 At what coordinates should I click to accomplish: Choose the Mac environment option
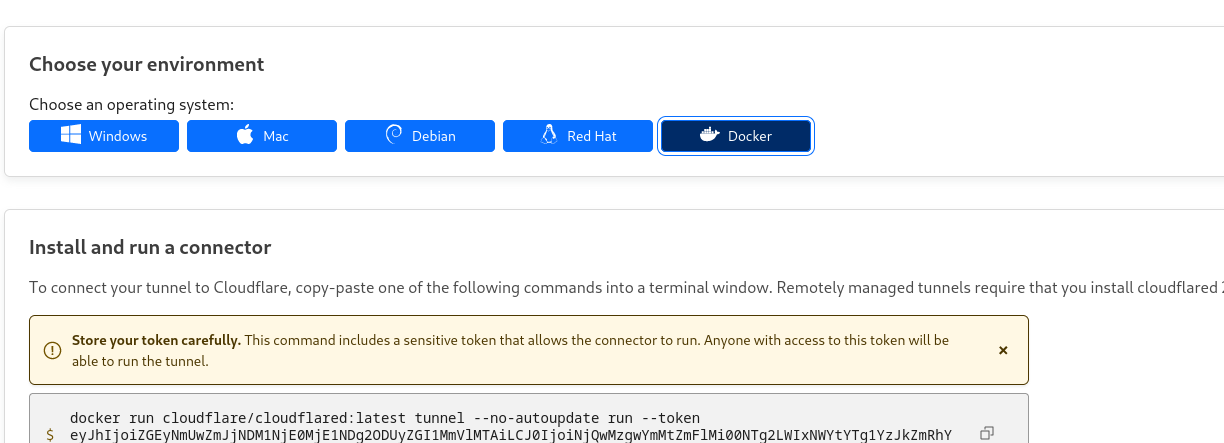pyautogui.click(x=262, y=136)
